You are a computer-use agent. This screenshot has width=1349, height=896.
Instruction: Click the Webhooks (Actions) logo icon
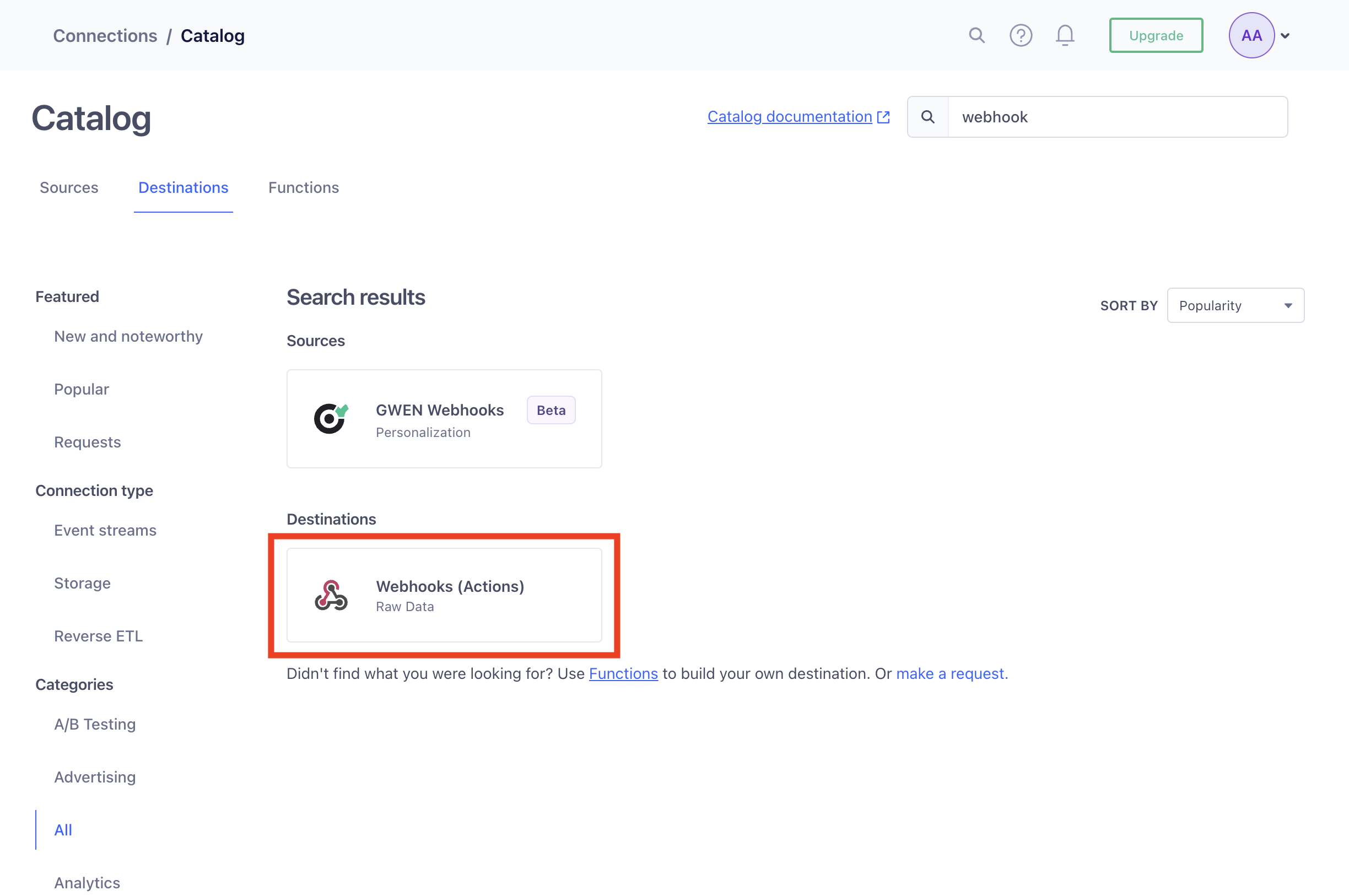[x=331, y=595]
